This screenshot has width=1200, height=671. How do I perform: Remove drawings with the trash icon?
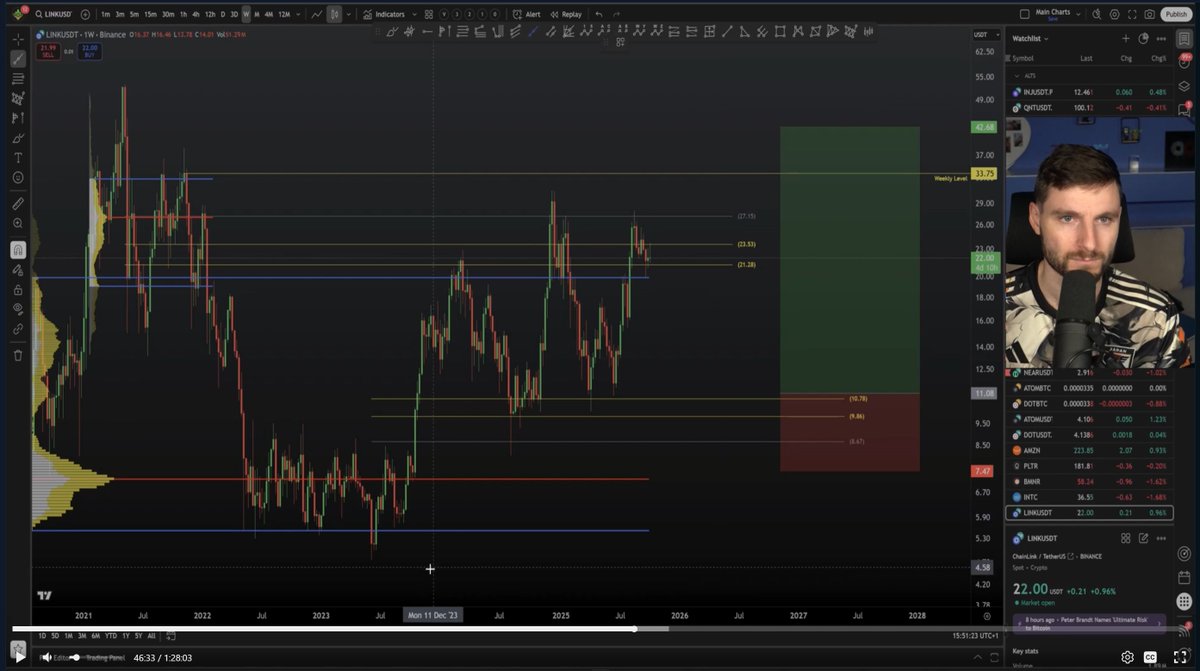pos(18,354)
